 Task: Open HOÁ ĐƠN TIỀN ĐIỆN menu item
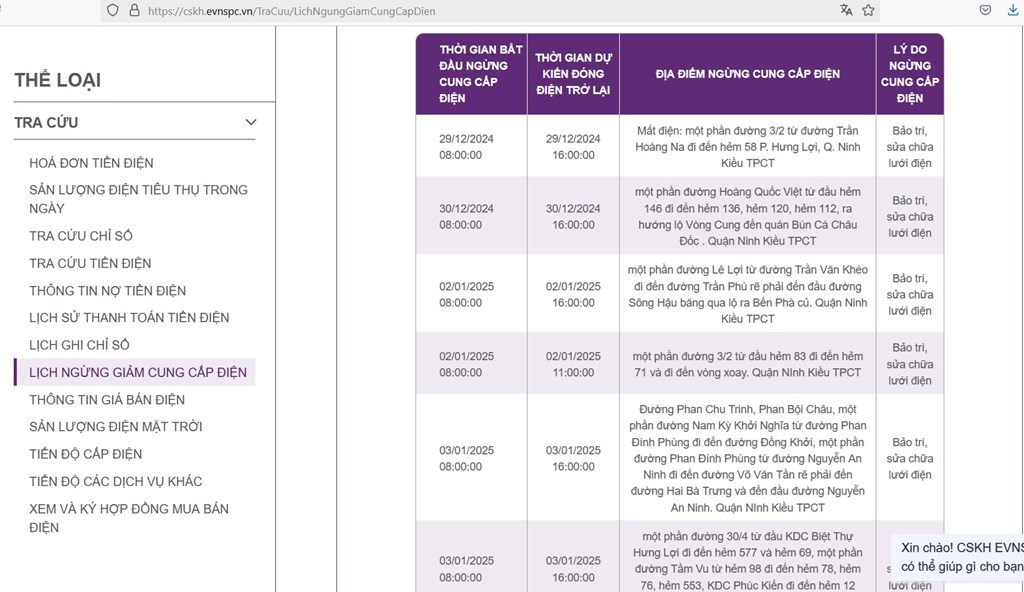[x=91, y=163]
